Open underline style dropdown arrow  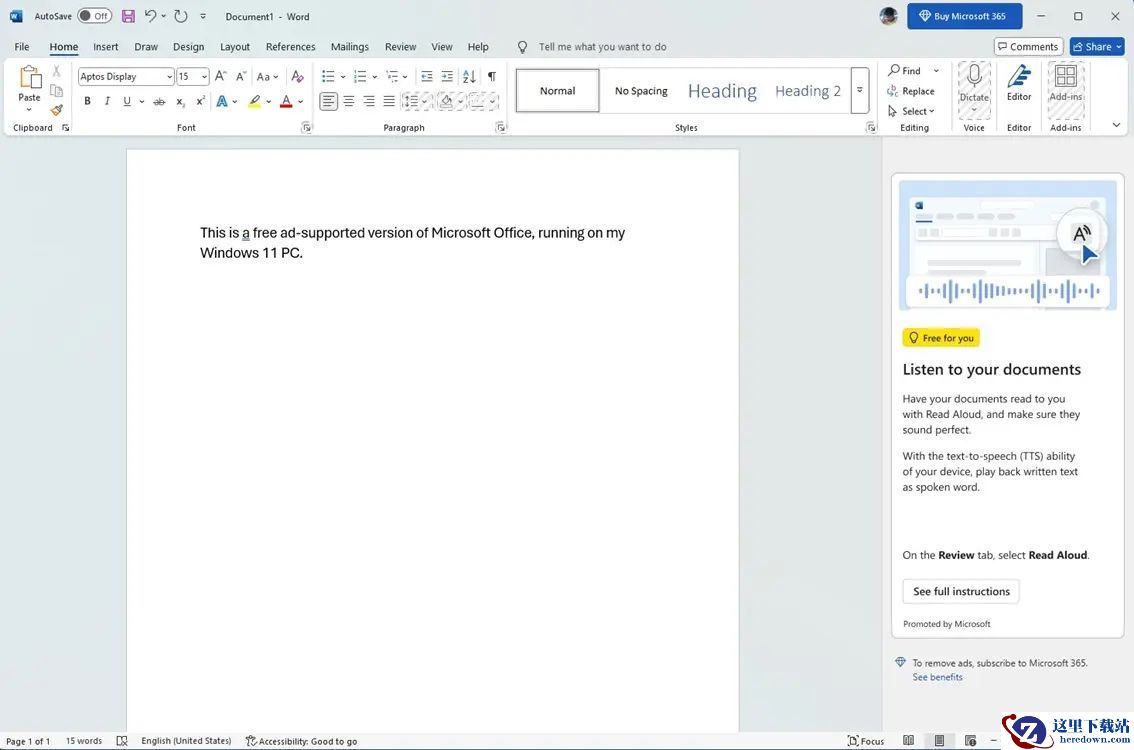(x=141, y=101)
